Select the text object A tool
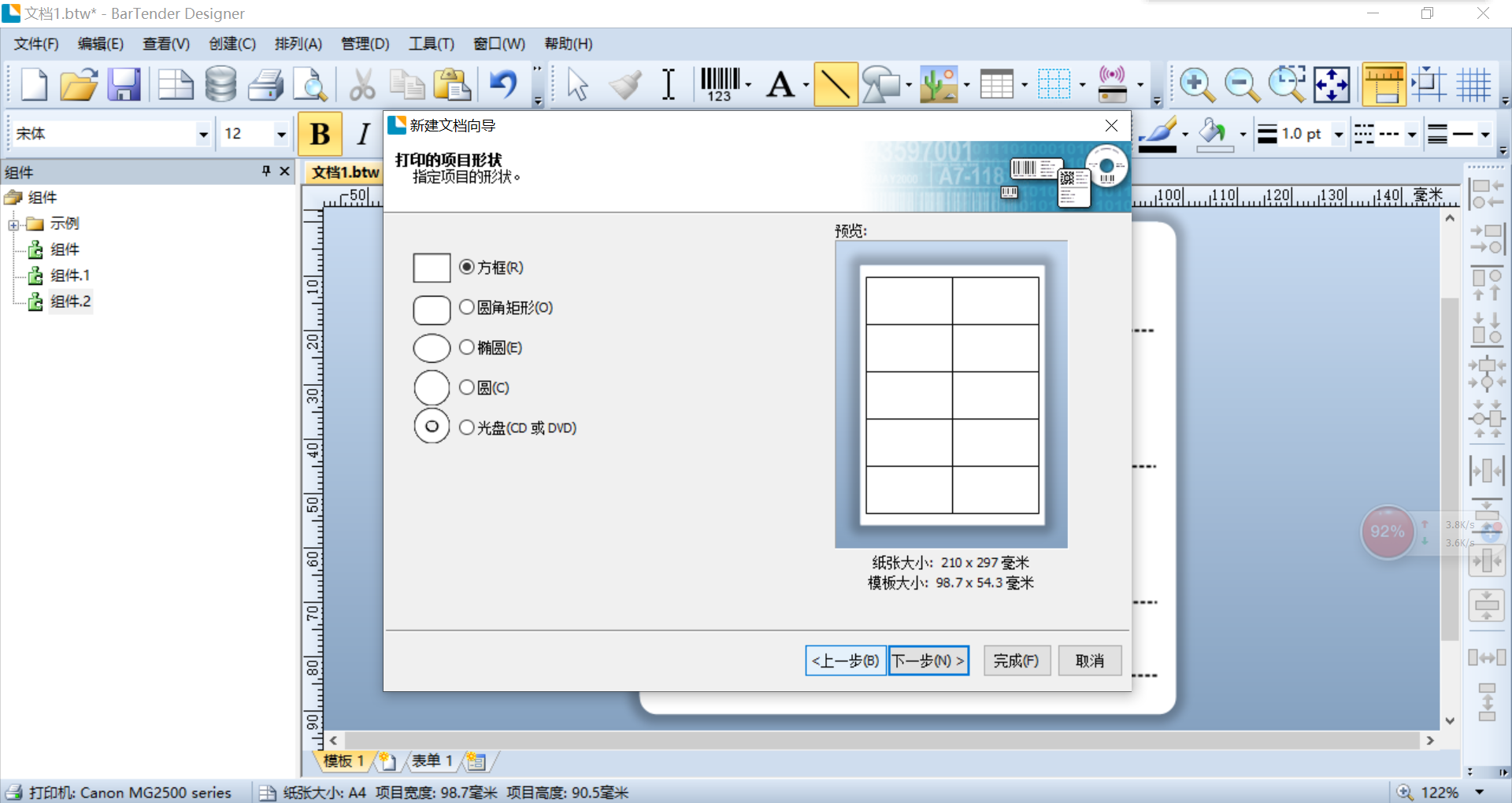 tap(780, 84)
